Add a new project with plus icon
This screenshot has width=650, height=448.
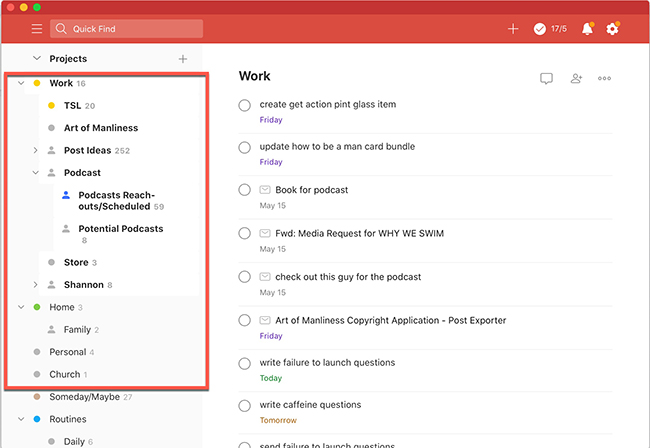(183, 59)
